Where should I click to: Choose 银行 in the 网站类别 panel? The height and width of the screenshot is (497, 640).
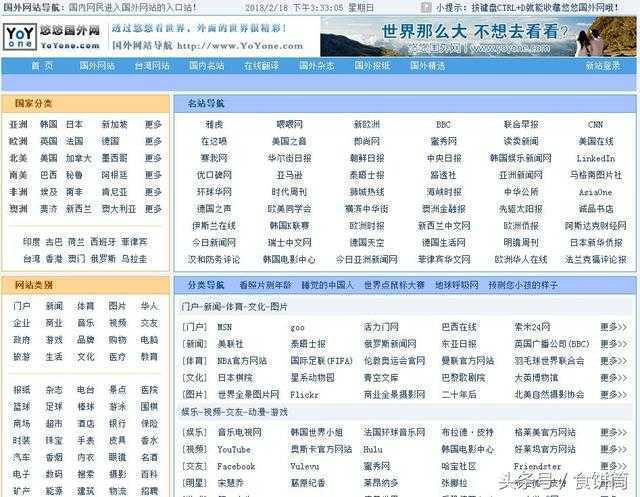[x=118, y=424]
